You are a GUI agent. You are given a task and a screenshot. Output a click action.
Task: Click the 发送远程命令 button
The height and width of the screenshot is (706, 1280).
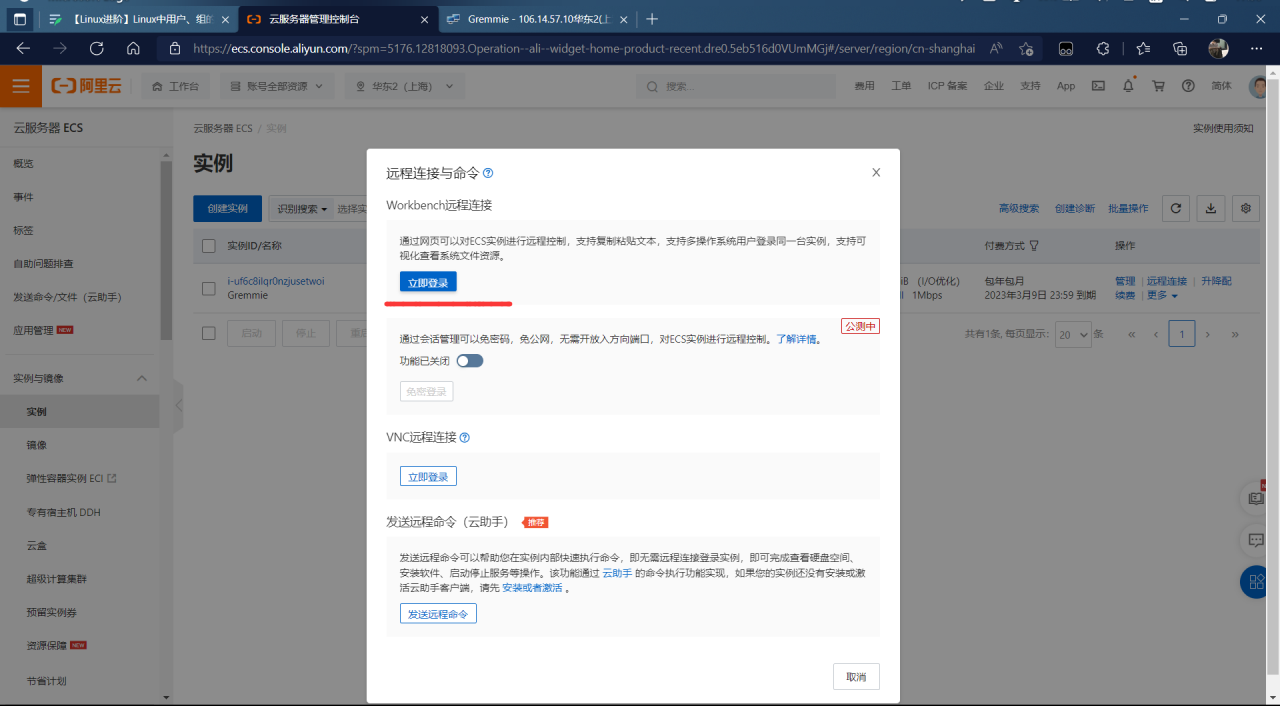pyautogui.click(x=438, y=614)
